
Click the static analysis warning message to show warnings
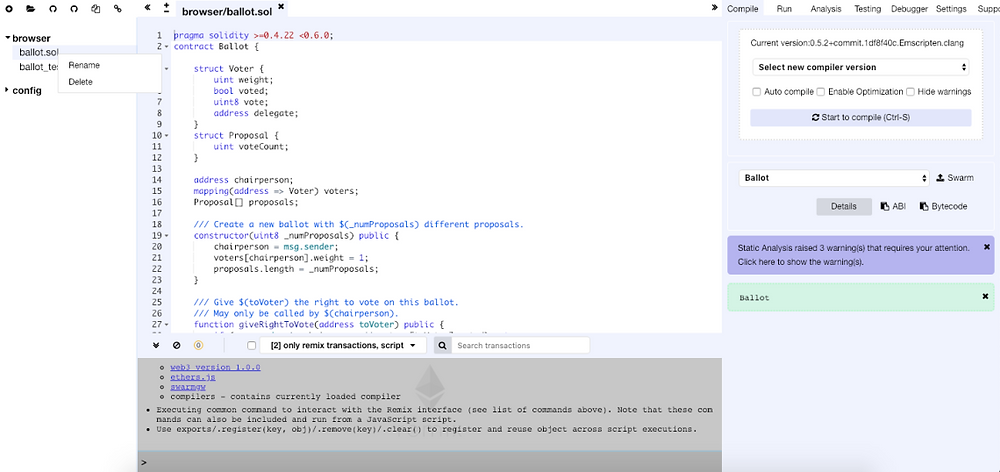coord(854,254)
